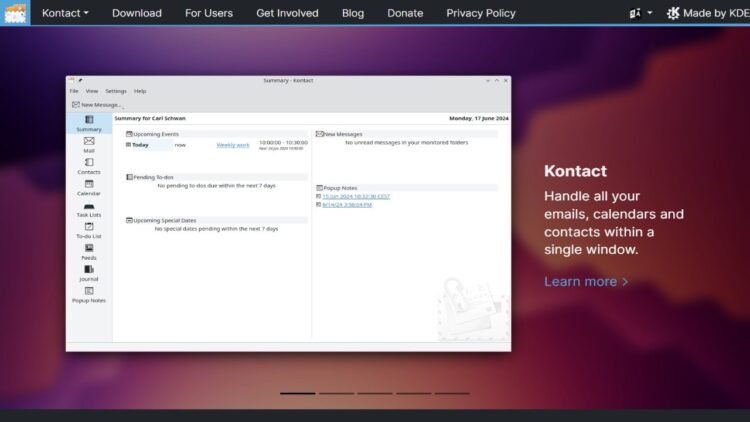Open the Help menu in Kontact window
This screenshot has height=422, width=750.
tap(140, 91)
